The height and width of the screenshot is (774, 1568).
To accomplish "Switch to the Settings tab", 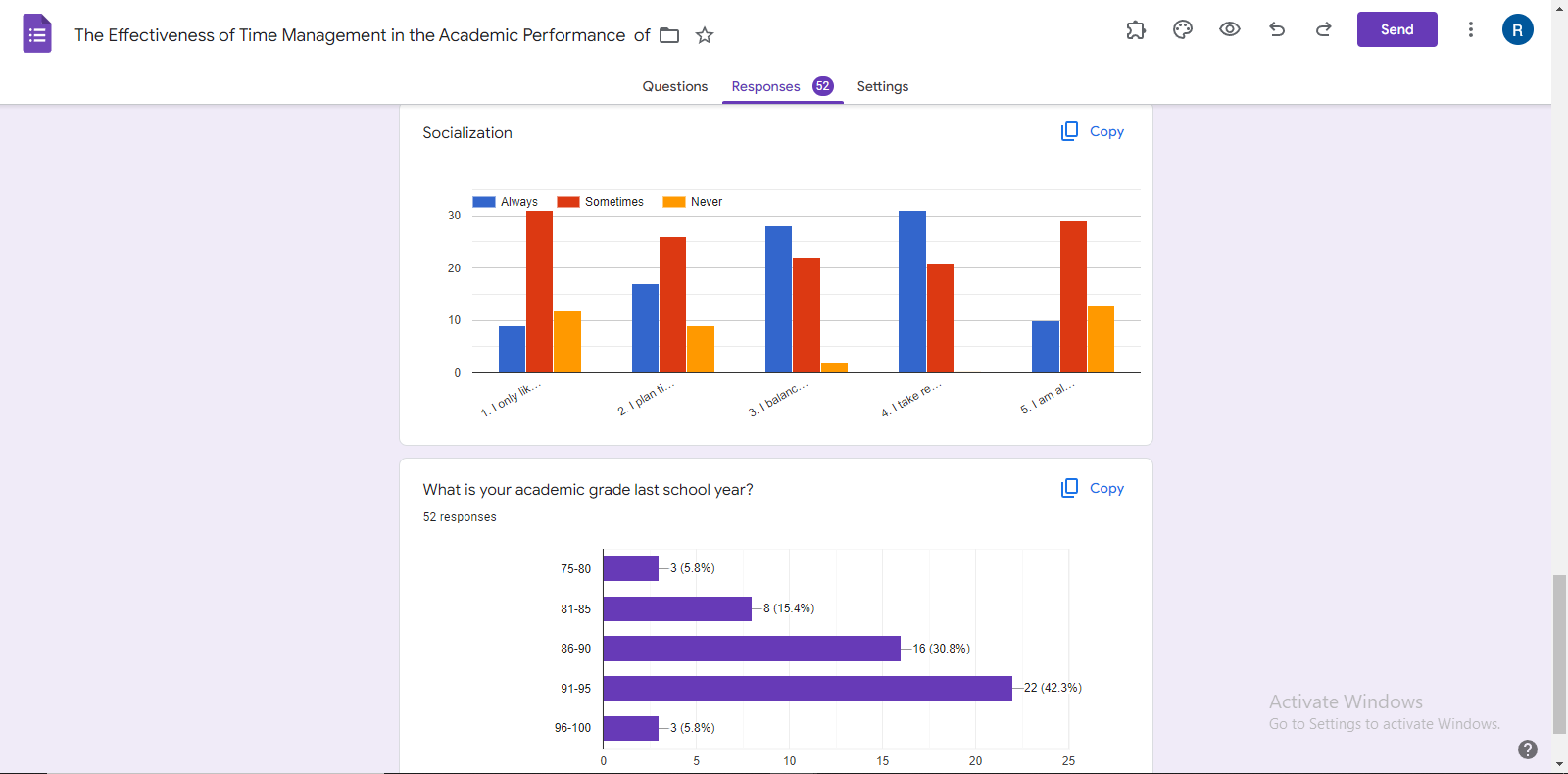I will click(x=882, y=86).
